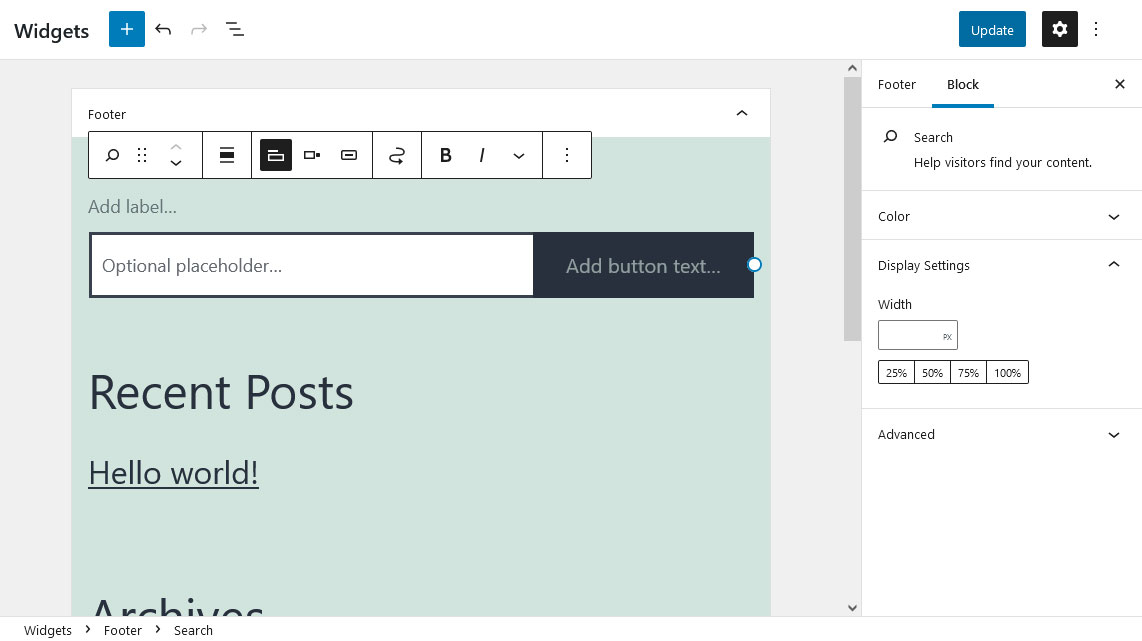
Task: Open Search in the breadcrumb bar
Action: tap(193, 630)
